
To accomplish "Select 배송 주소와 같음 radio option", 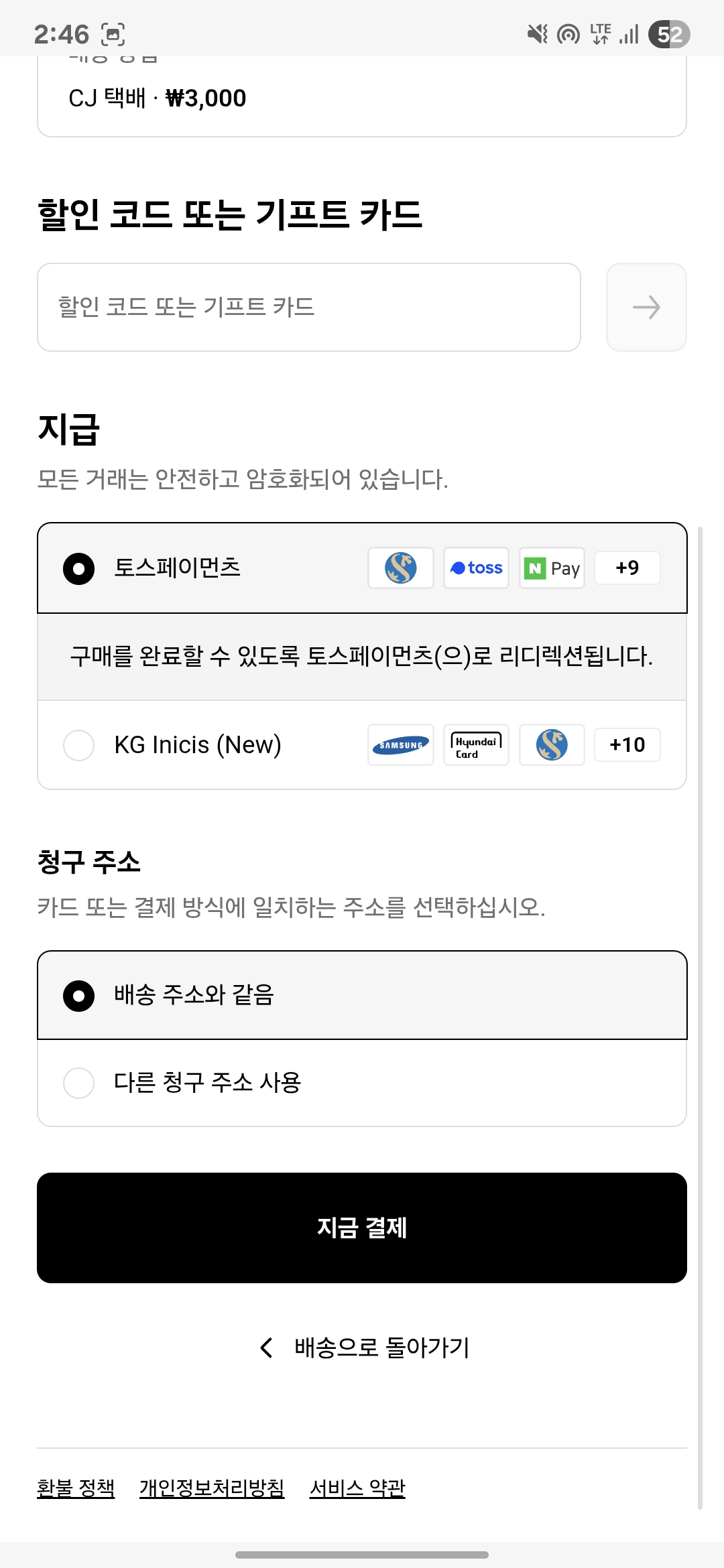I will pyautogui.click(x=78, y=996).
